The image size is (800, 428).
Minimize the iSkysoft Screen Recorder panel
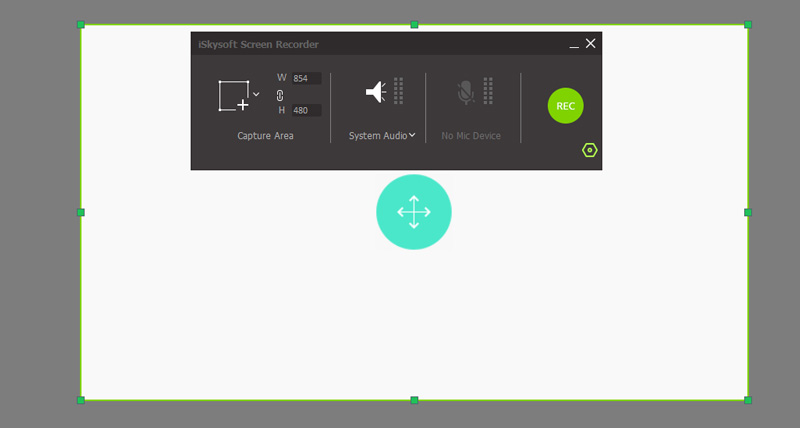coord(574,44)
